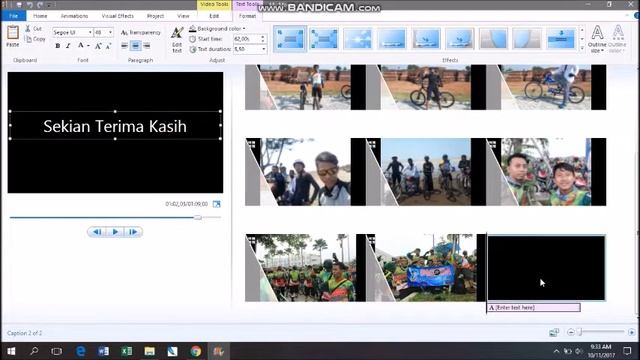This screenshot has width=640, height=360.
Task: Pick the last text effect in the Effects gallery row
Action: [561, 39]
